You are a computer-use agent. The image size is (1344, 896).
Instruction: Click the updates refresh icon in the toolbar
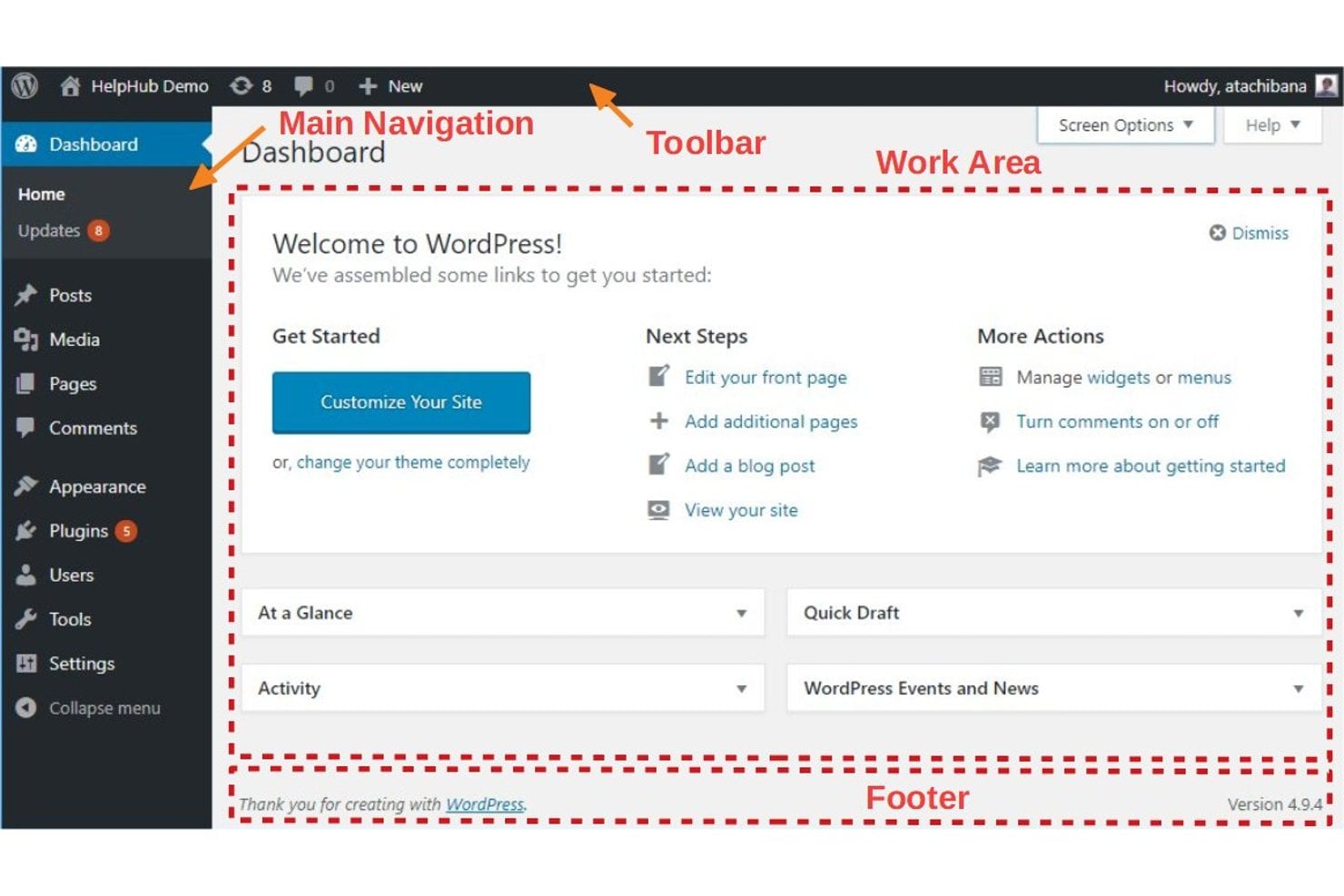pyautogui.click(x=241, y=86)
